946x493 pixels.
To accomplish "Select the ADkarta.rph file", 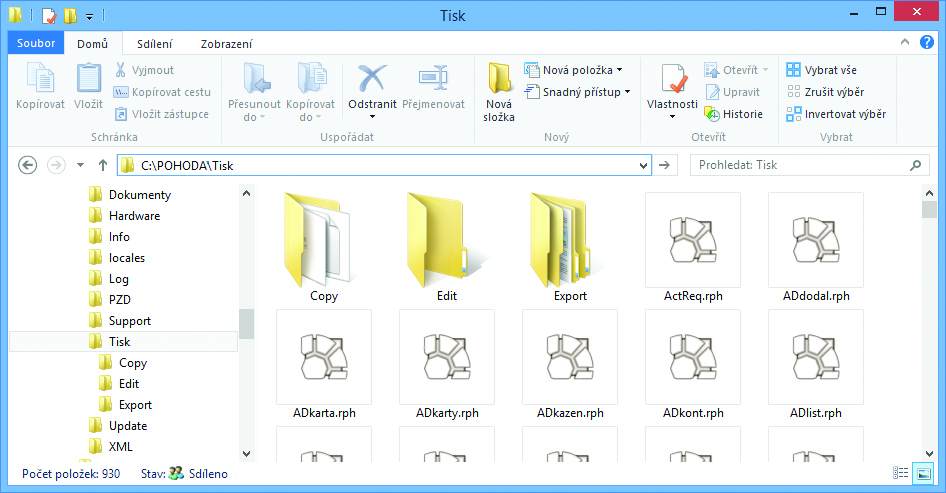I will pyautogui.click(x=324, y=364).
